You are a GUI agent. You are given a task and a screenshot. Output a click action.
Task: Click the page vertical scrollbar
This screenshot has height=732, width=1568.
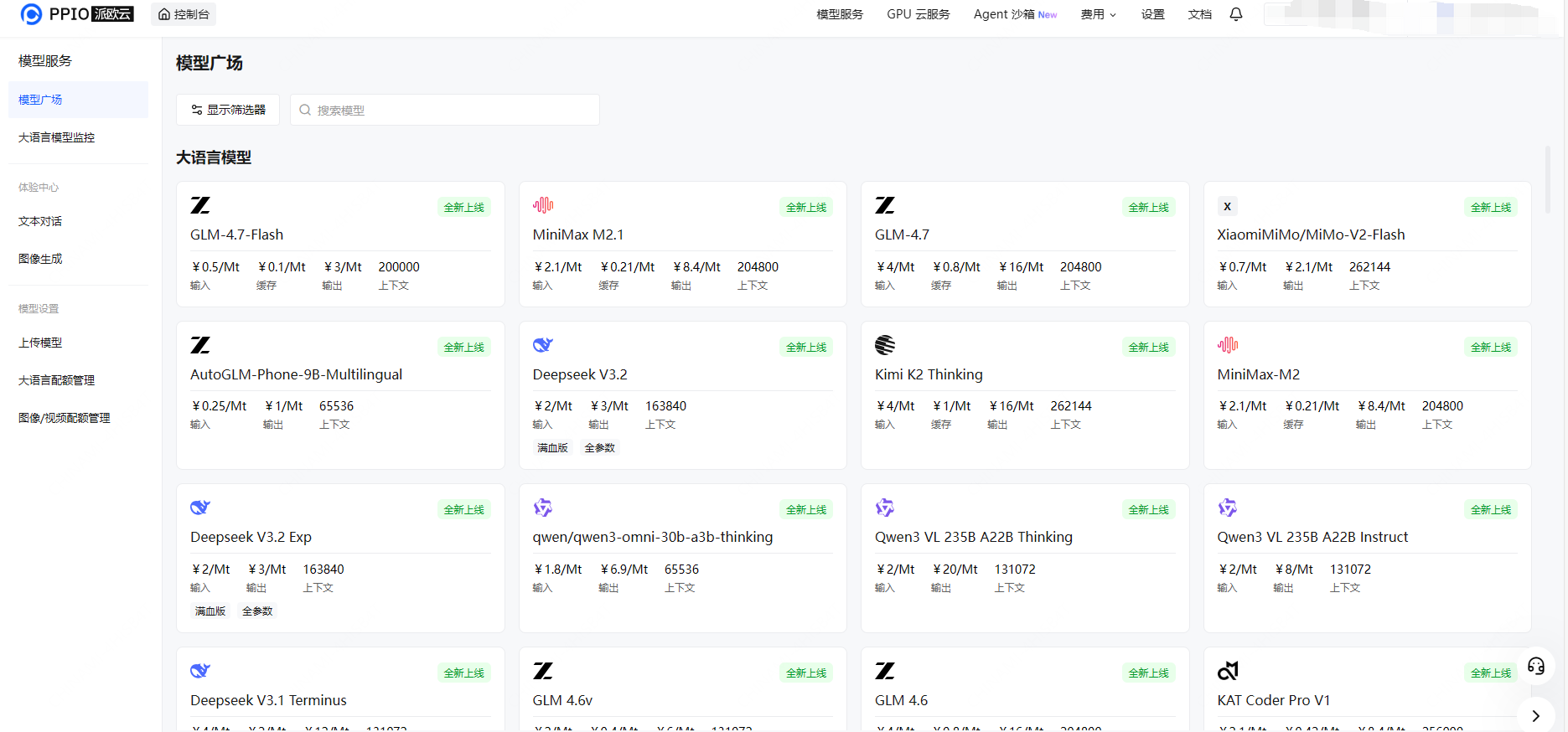(x=1548, y=180)
